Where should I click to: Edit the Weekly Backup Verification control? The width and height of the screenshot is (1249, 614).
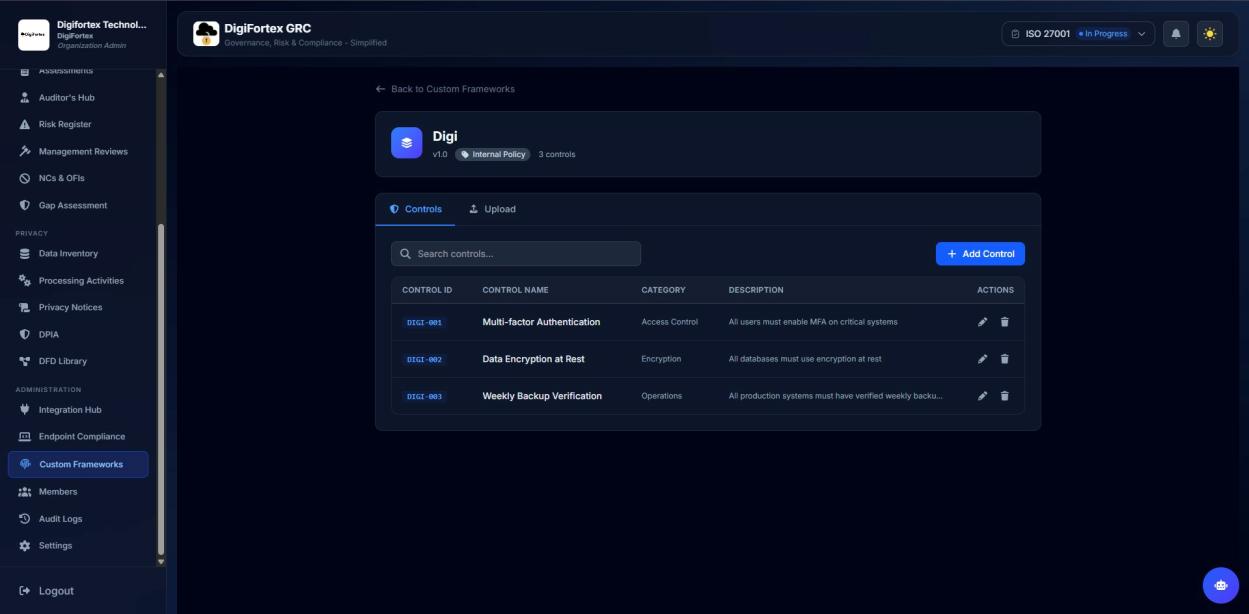click(982, 396)
